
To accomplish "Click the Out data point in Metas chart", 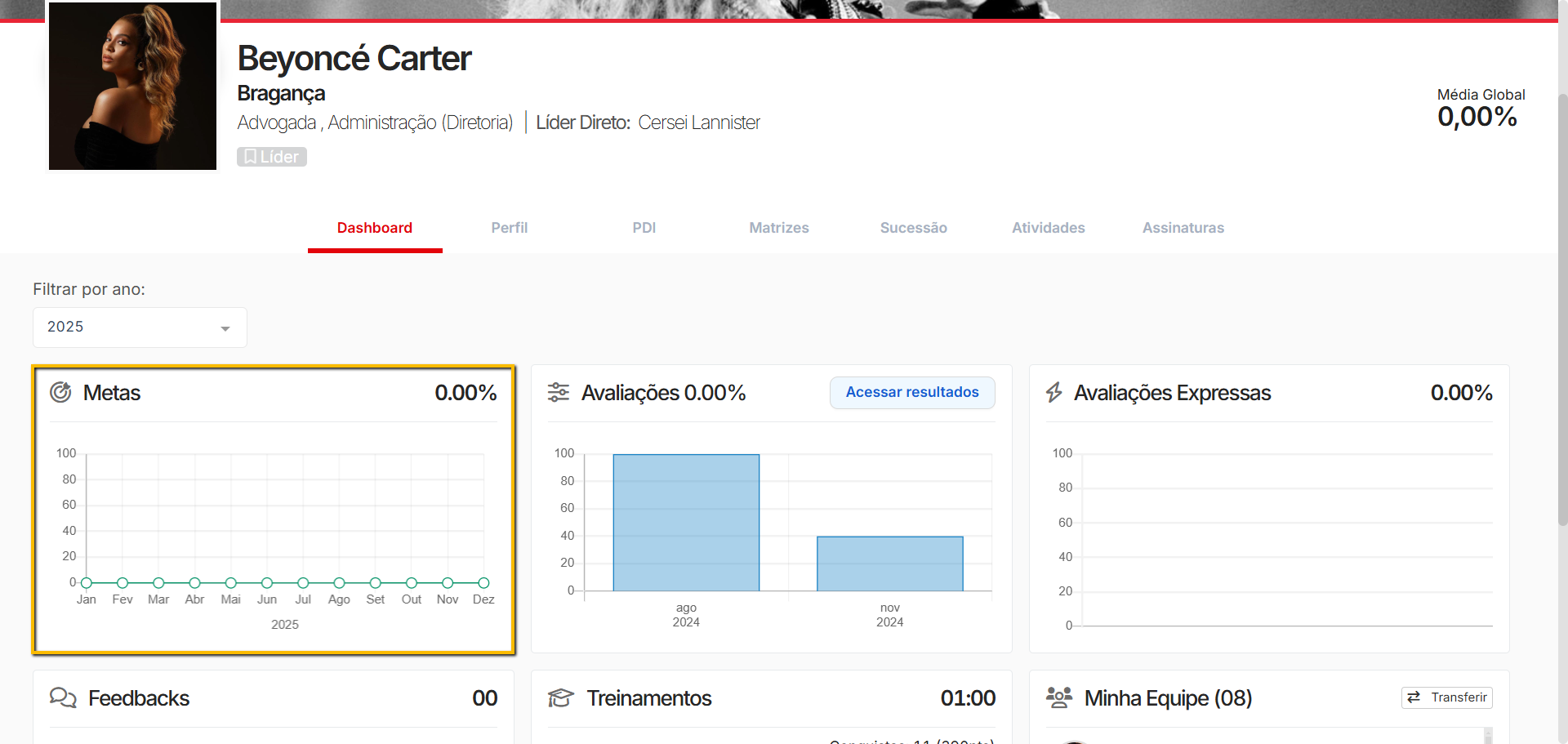I will coord(412,583).
